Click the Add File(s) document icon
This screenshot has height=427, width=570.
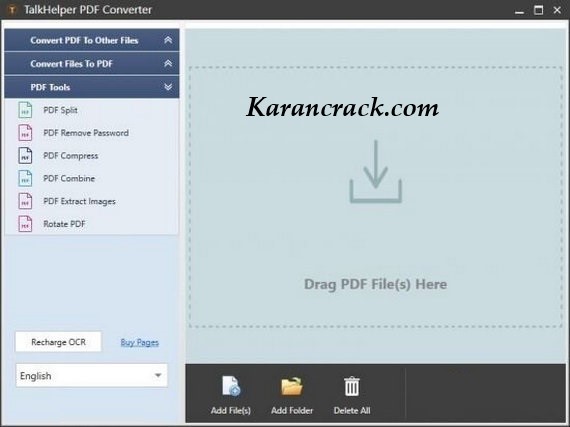click(x=231, y=386)
